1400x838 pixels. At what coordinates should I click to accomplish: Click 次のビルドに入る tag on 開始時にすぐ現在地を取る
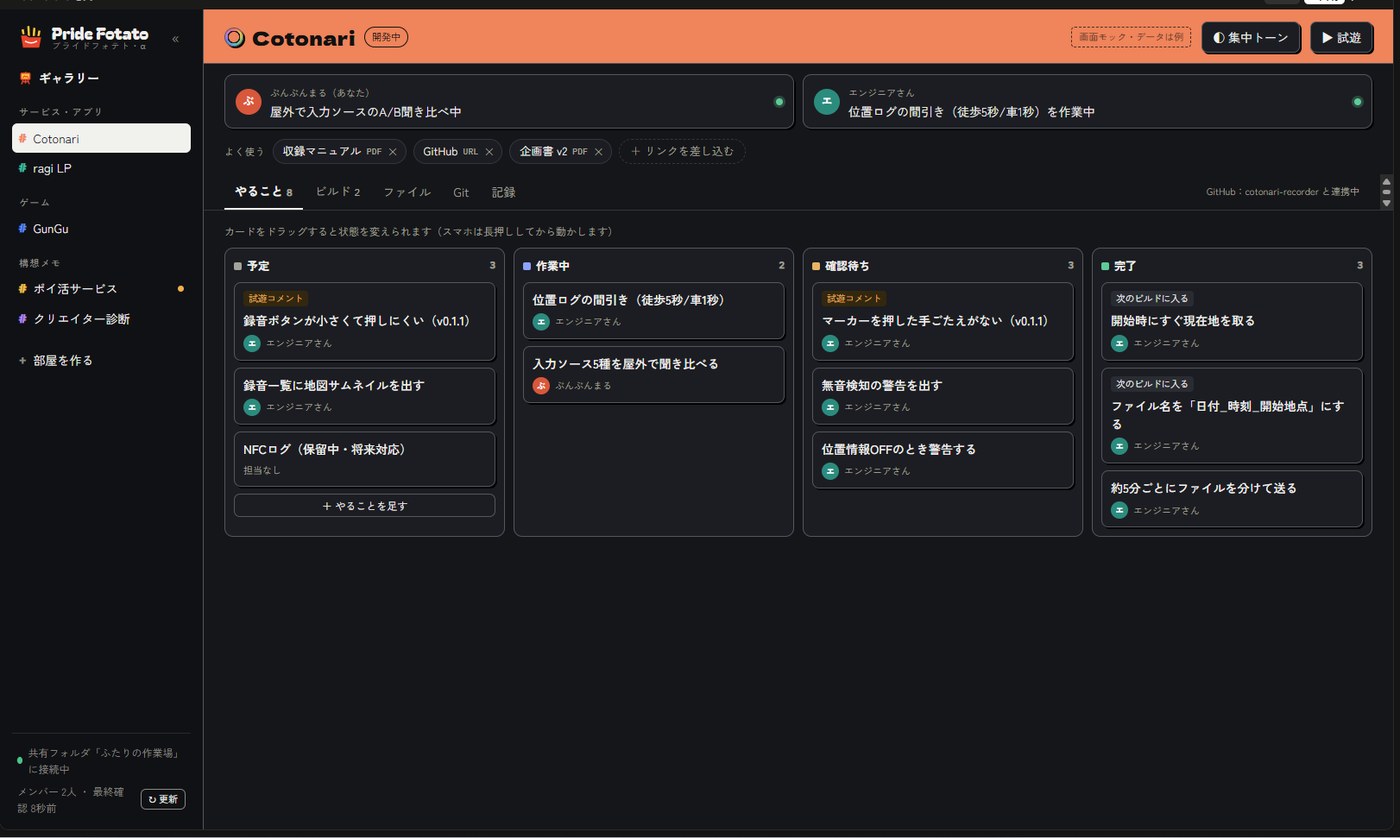tap(1152, 298)
